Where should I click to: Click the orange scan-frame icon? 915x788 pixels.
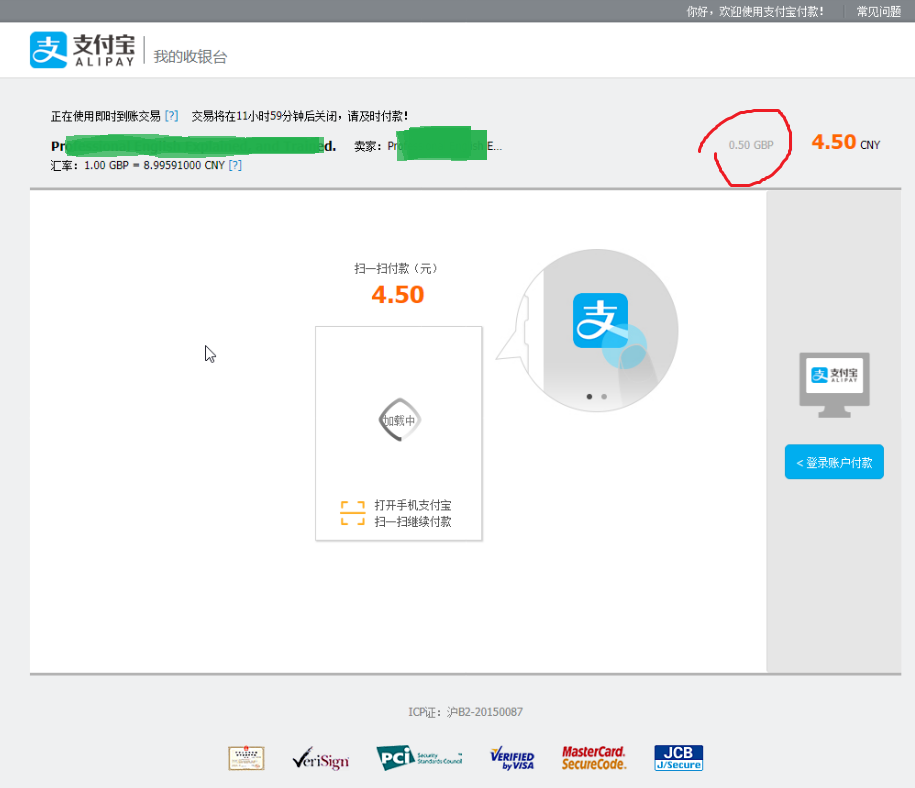click(352, 513)
